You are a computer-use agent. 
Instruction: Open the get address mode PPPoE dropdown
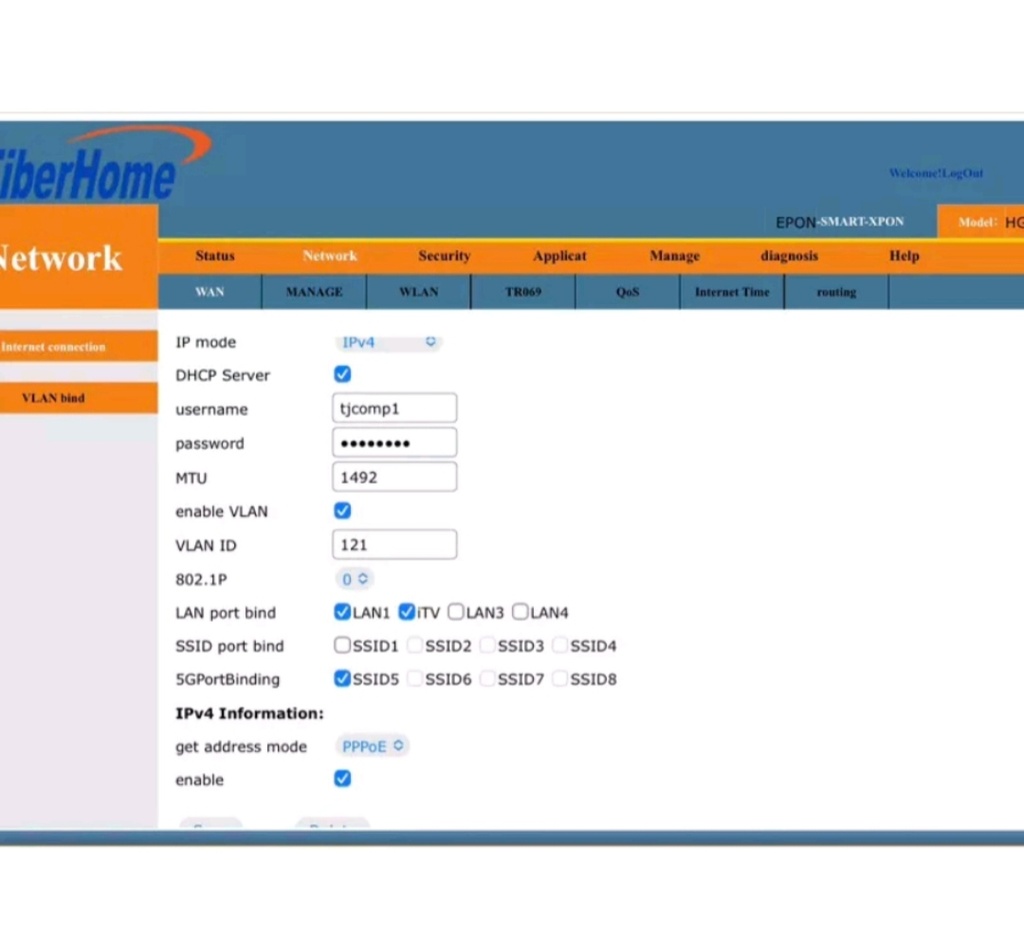pyautogui.click(x=372, y=746)
